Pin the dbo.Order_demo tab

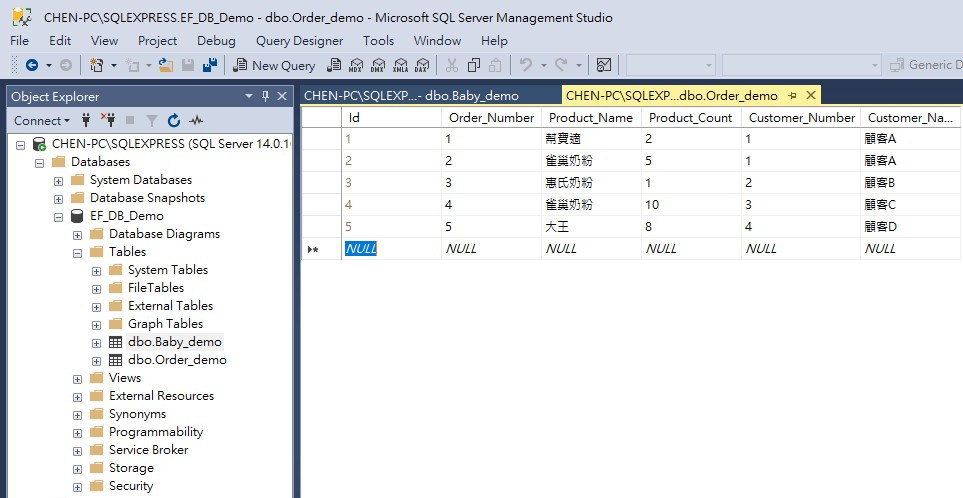point(792,95)
